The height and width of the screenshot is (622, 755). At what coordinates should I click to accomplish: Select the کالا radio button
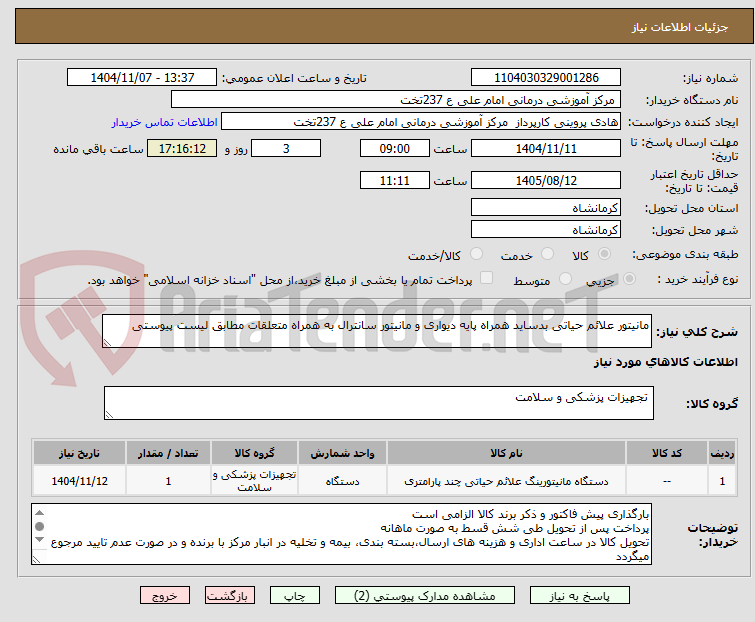604,254
